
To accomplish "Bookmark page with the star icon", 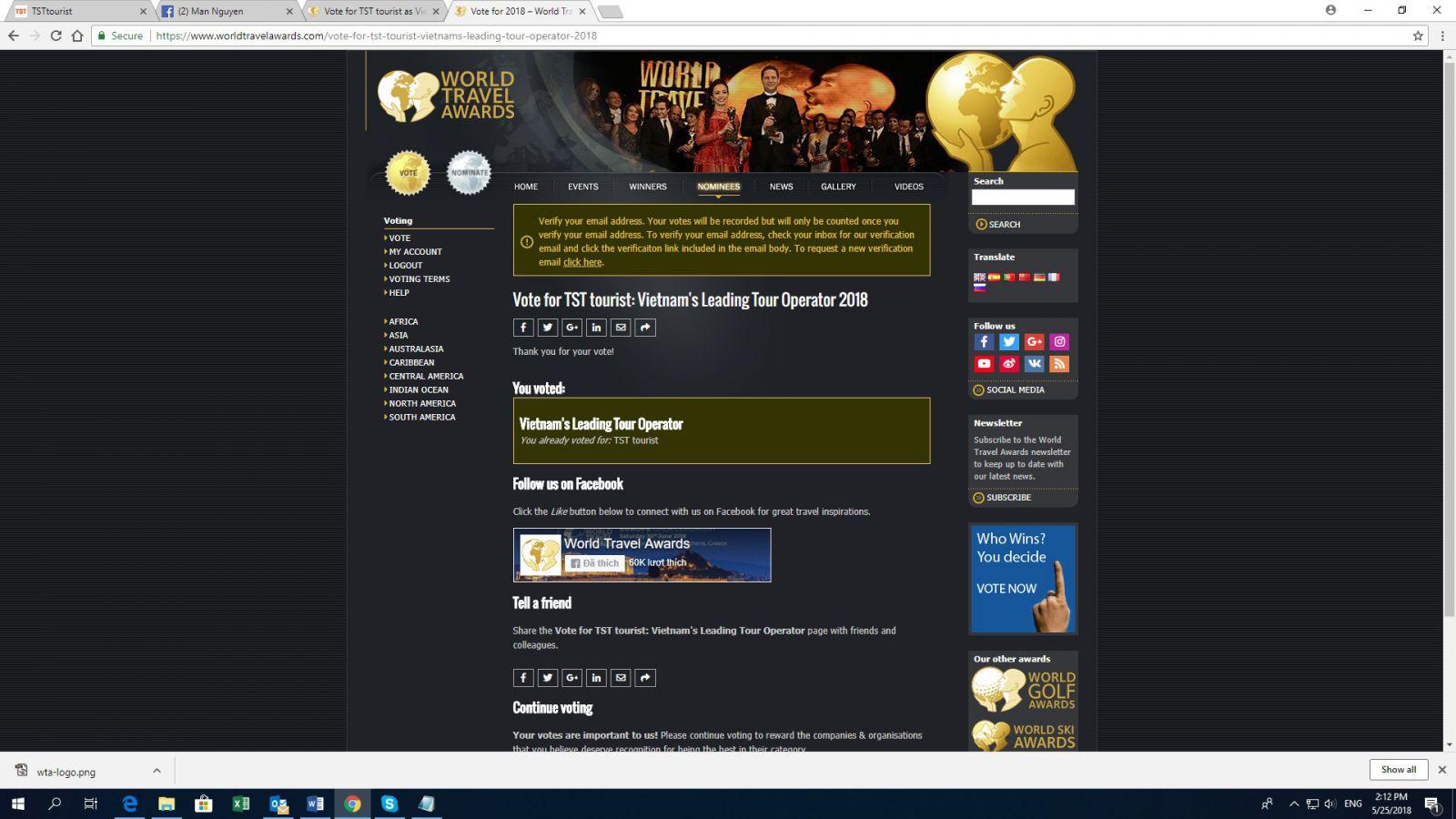I will (x=1417, y=36).
